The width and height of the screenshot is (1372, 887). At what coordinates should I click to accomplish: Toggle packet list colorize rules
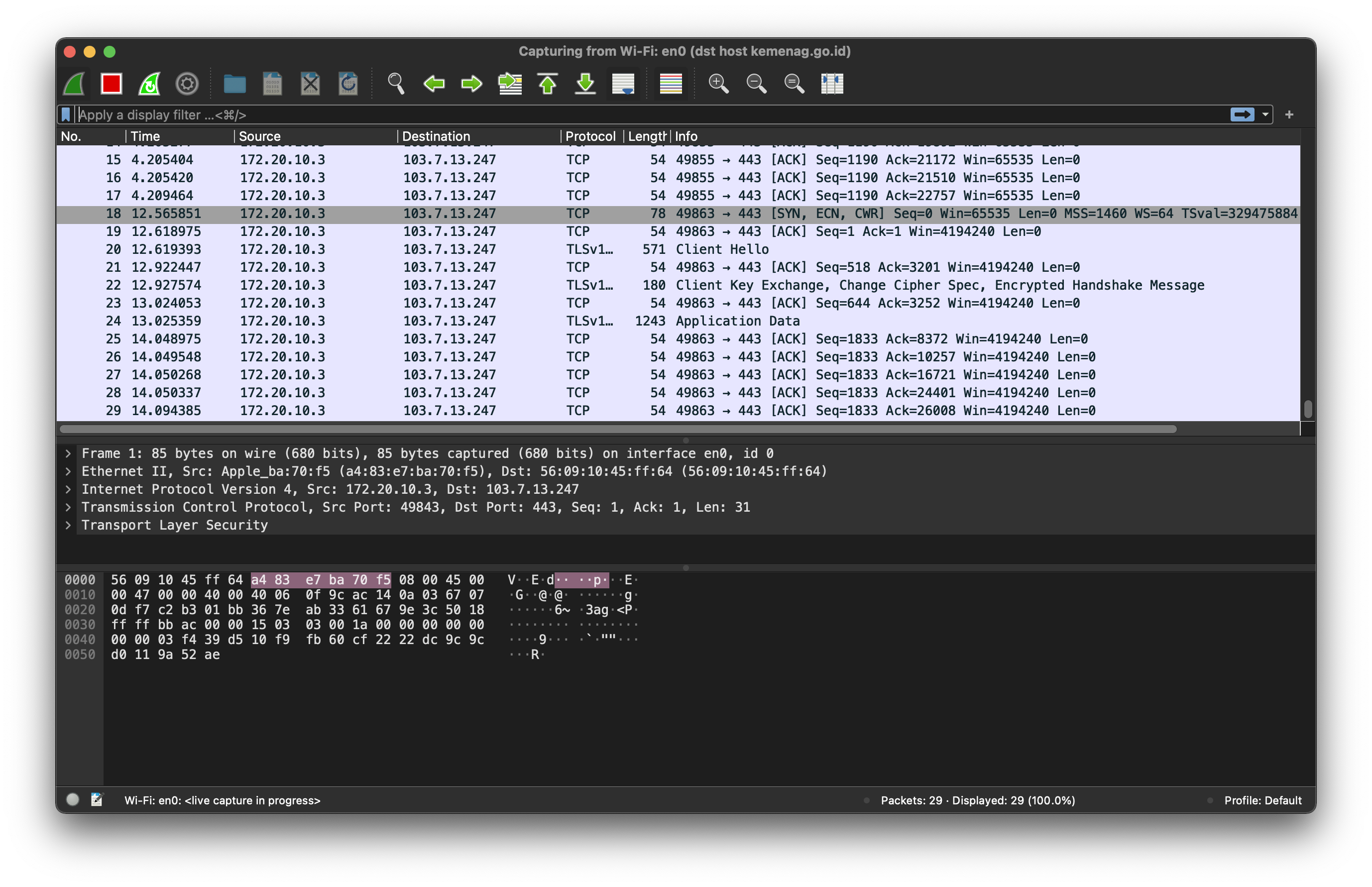point(671,84)
